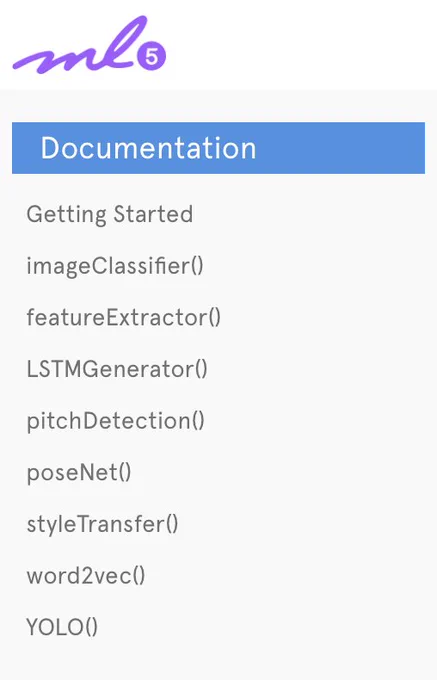Click the last item in Documentation list

click(x=62, y=628)
